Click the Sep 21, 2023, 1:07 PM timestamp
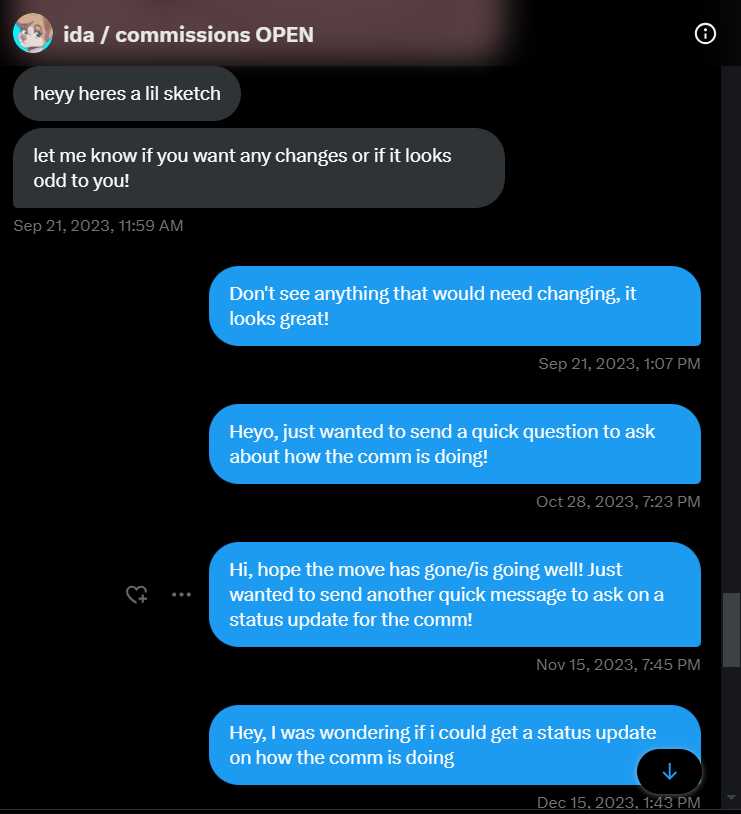This screenshot has width=741, height=814. coord(619,364)
